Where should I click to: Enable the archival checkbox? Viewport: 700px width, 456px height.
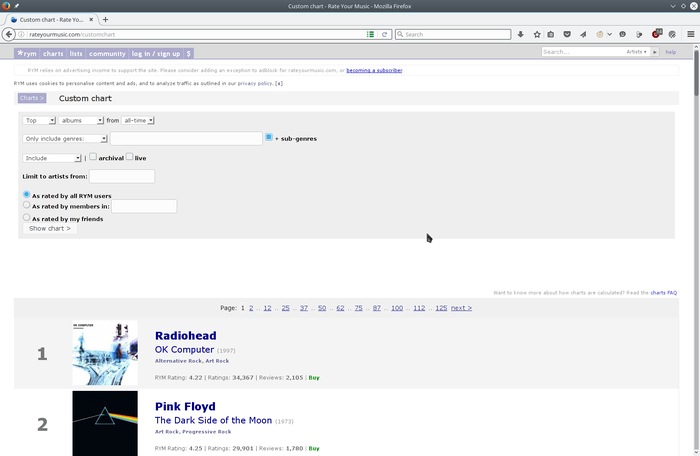point(93,156)
